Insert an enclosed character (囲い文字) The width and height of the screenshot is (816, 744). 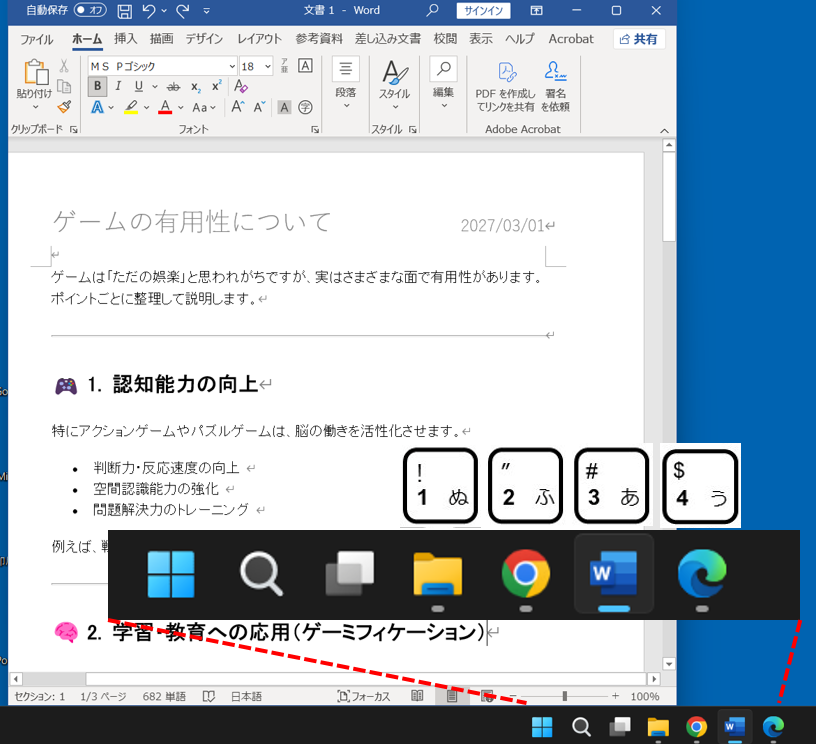pyautogui.click(x=305, y=107)
